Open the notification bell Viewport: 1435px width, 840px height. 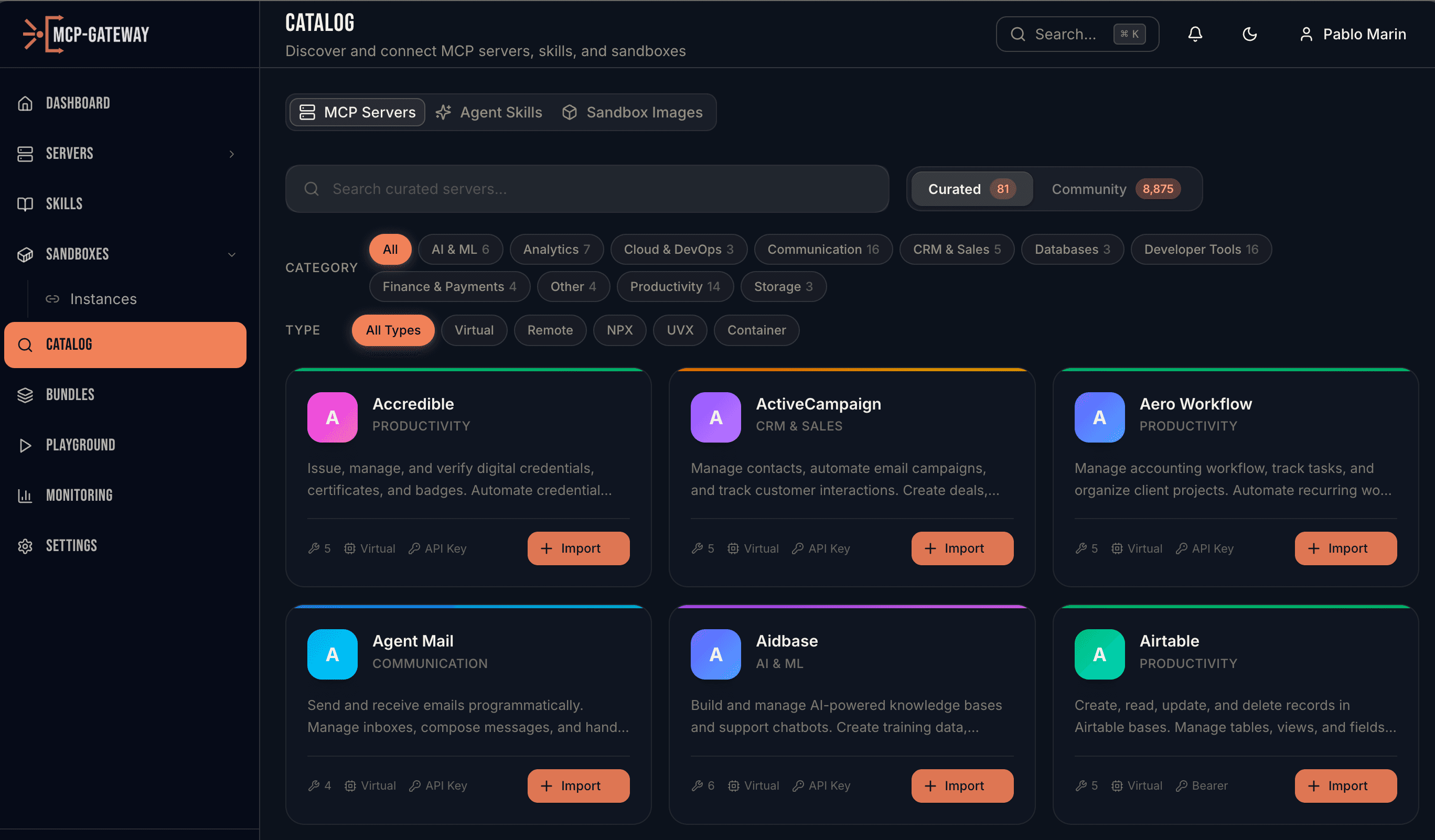pyautogui.click(x=1195, y=34)
